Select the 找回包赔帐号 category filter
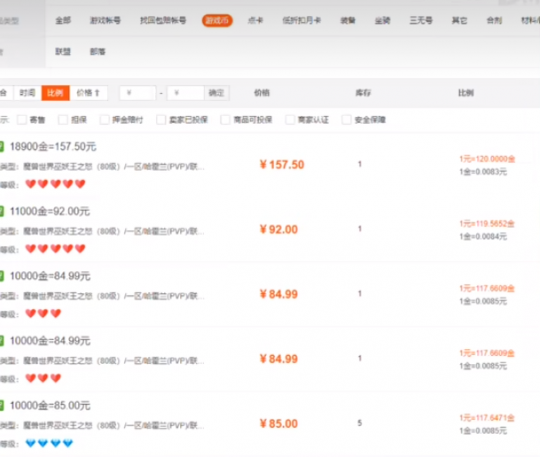 click(163, 20)
